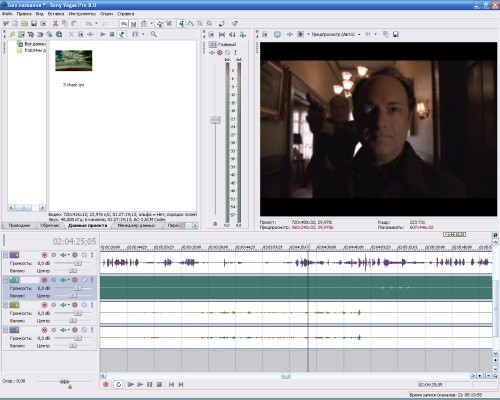
Task: Click the Paste clipboard icon
Action: click(x=74, y=23)
